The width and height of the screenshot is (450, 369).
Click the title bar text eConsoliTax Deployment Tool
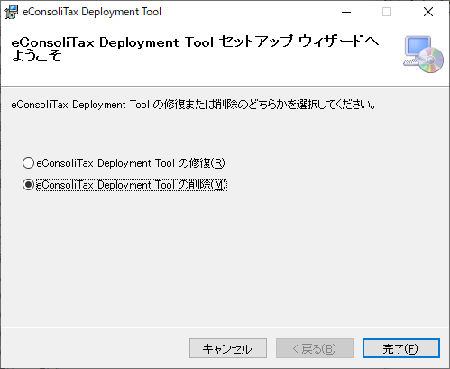click(x=92, y=12)
